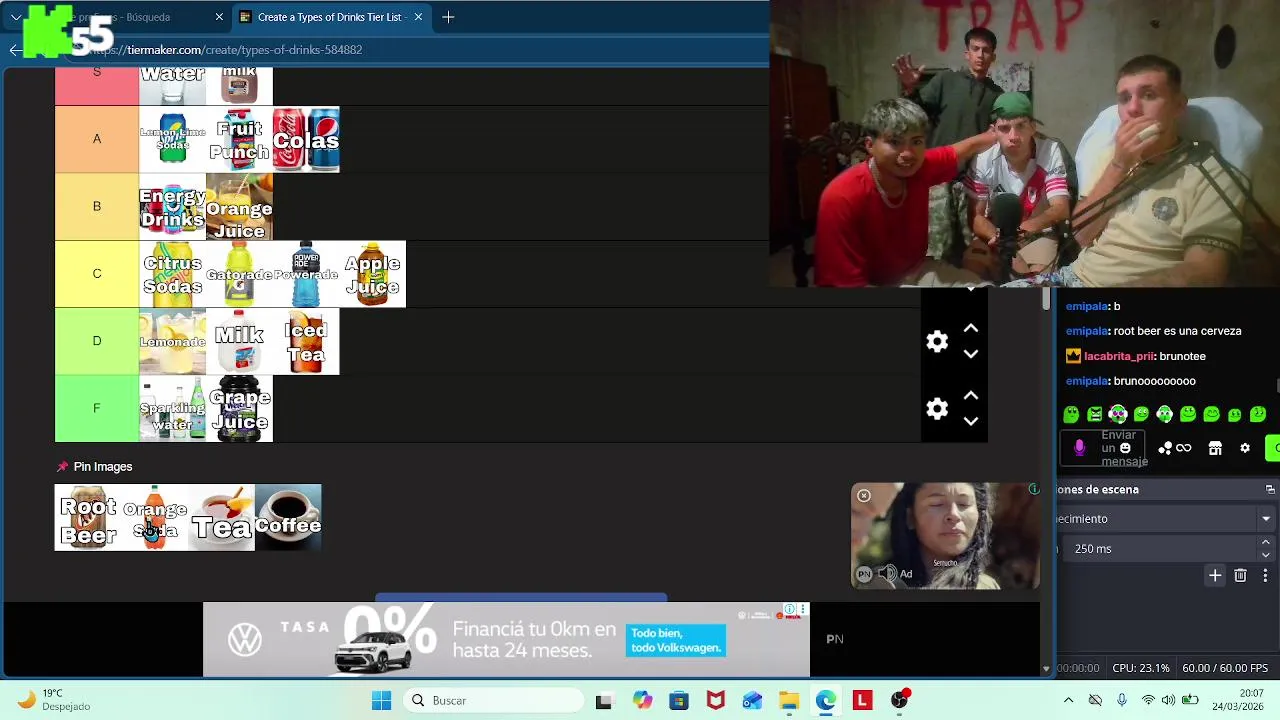This screenshot has height=720, width=1280.
Task: Add new scene transition with plus icon
Action: [x=1215, y=575]
